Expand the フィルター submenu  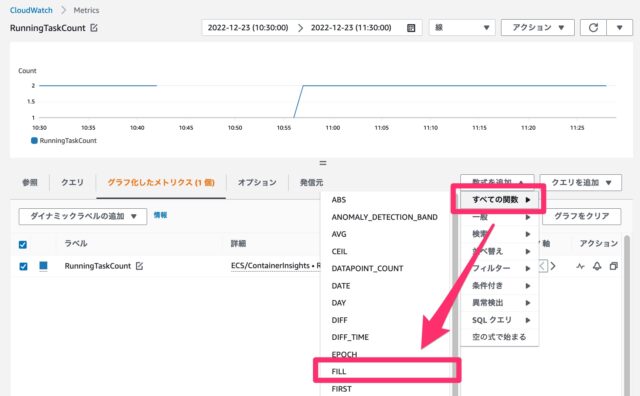pos(500,268)
